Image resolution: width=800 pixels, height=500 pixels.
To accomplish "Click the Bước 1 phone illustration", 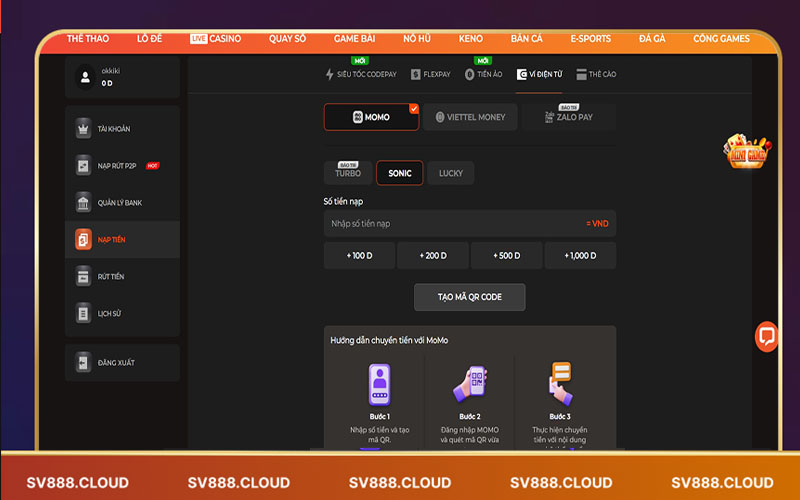I will pos(380,385).
